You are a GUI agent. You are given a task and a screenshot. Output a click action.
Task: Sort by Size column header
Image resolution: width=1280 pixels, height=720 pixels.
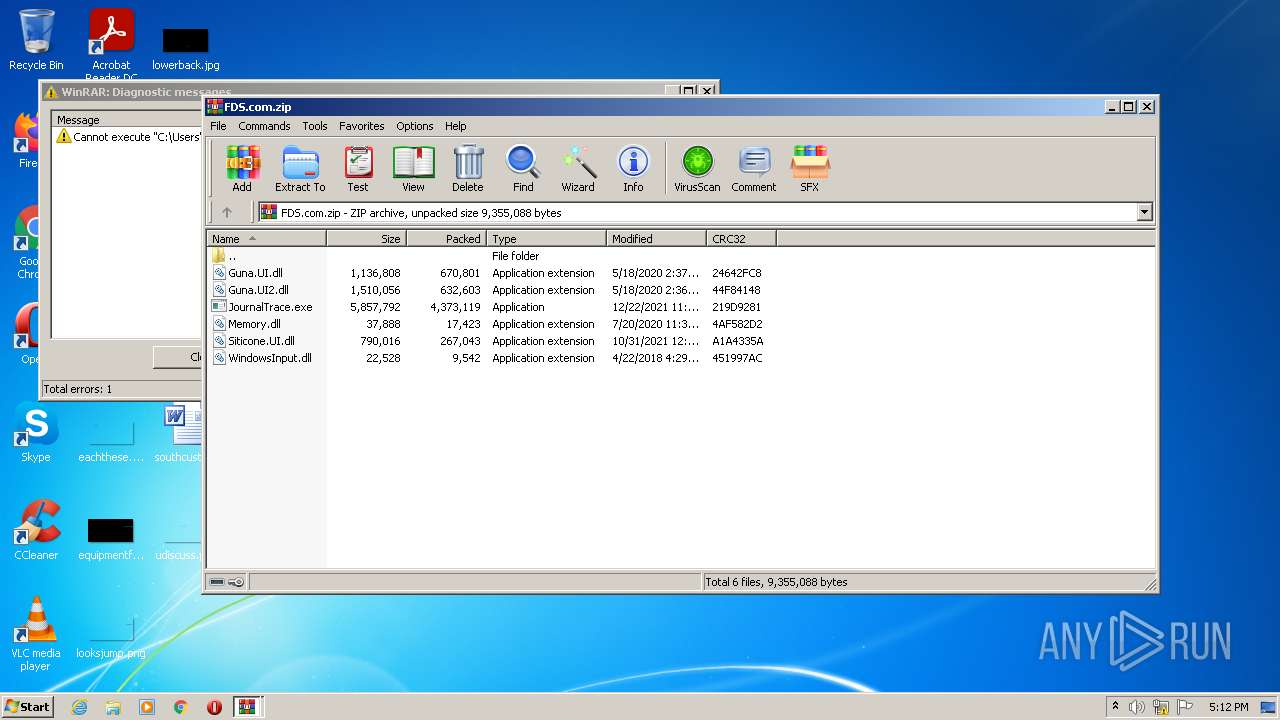click(x=366, y=239)
